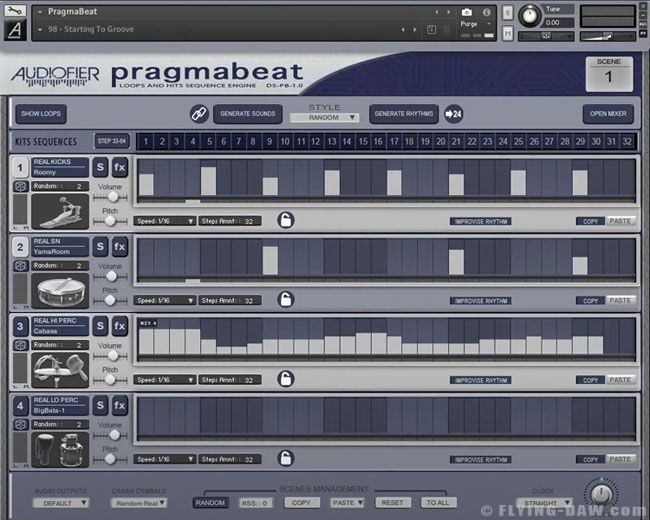The image size is (650, 520).
Task: Click the Random scenes button
Action: coord(210,503)
